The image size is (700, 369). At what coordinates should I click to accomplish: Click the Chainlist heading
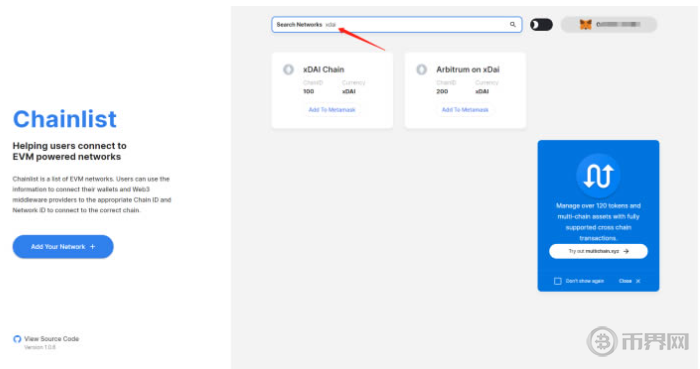(x=65, y=119)
